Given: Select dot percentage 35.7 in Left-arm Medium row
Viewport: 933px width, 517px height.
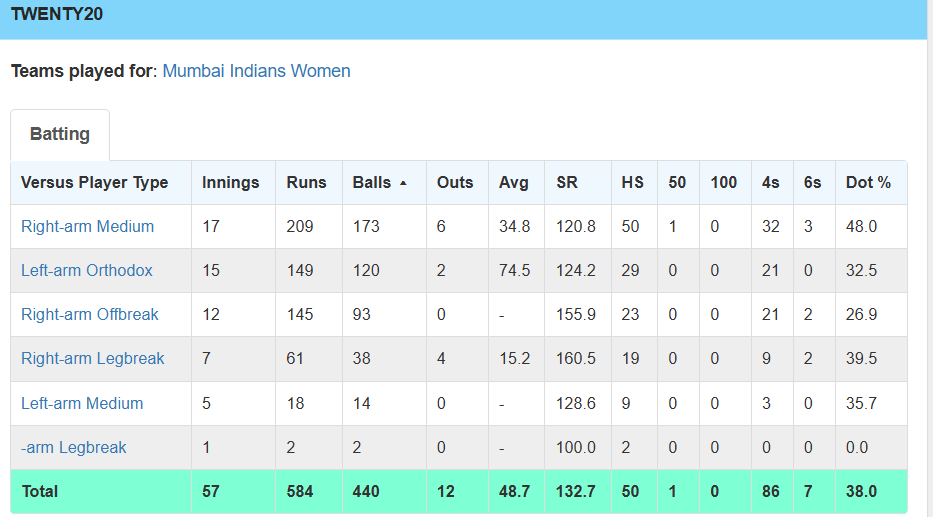Looking at the screenshot, I should pyautogui.click(x=862, y=403).
